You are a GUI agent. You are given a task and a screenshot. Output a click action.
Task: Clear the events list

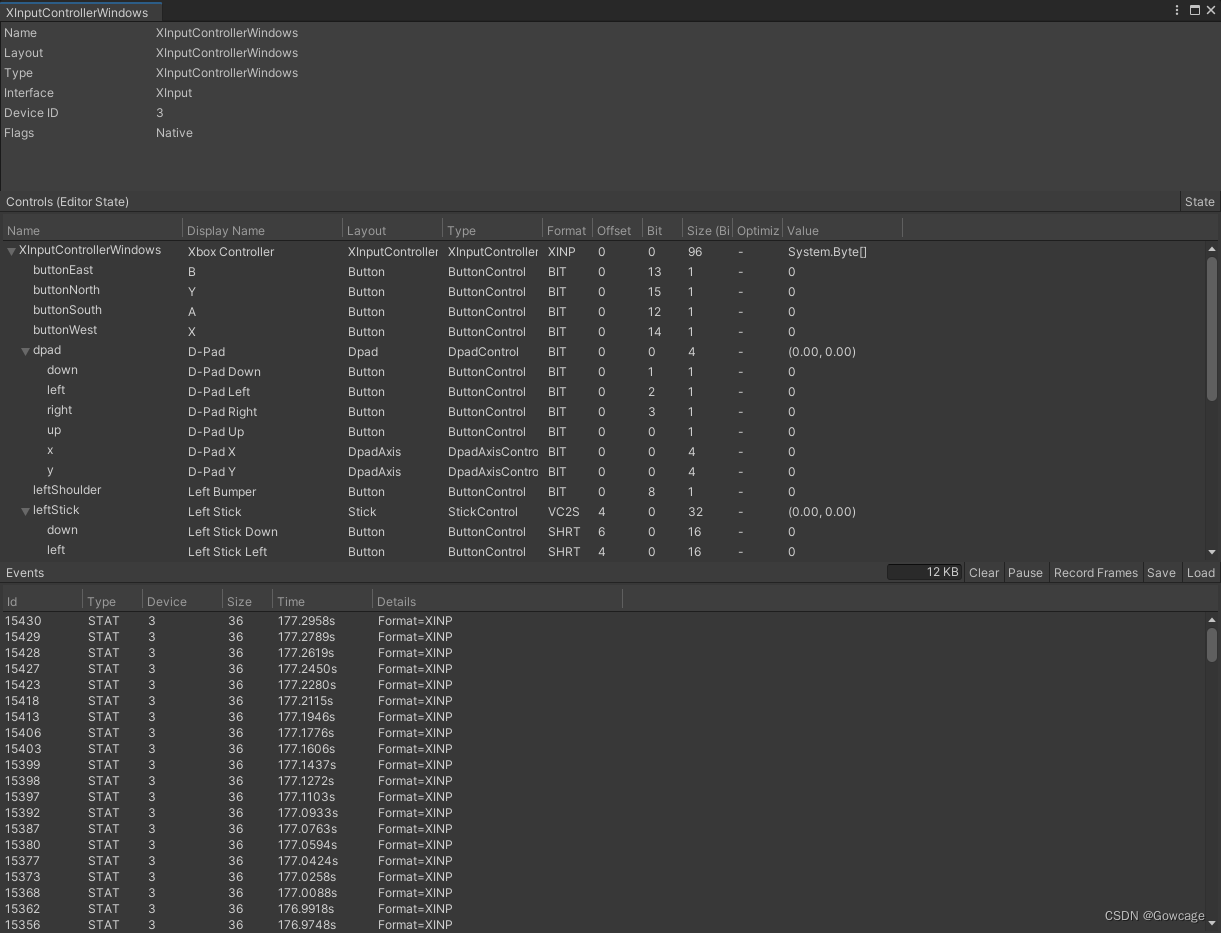click(x=983, y=573)
